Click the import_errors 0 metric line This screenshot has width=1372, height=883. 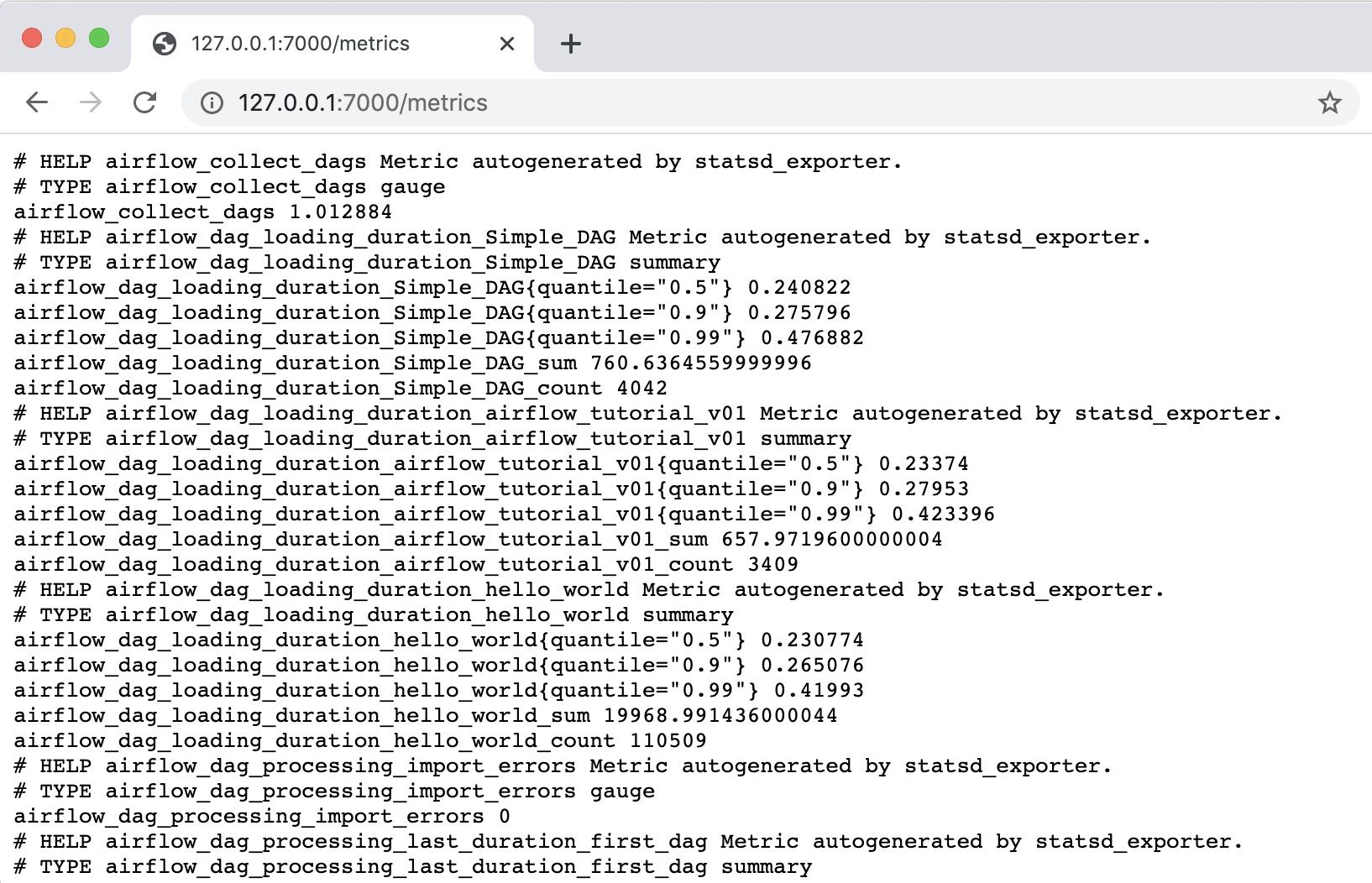click(261, 816)
